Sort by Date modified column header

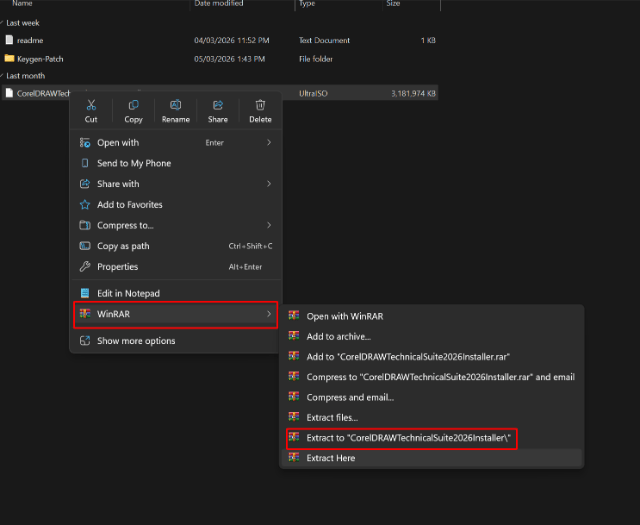click(217, 4)
